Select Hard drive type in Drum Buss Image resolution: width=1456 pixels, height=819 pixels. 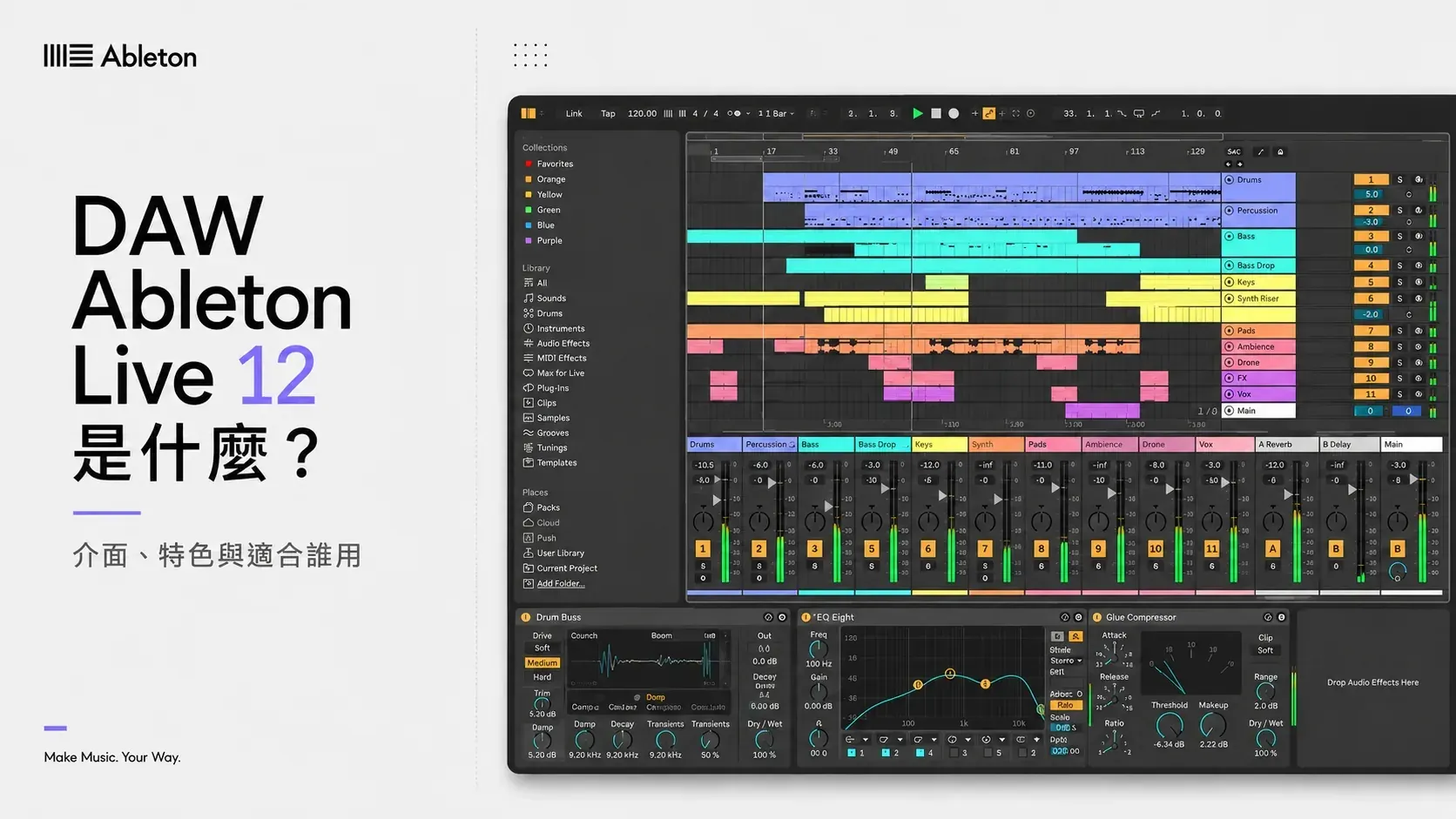542,677
